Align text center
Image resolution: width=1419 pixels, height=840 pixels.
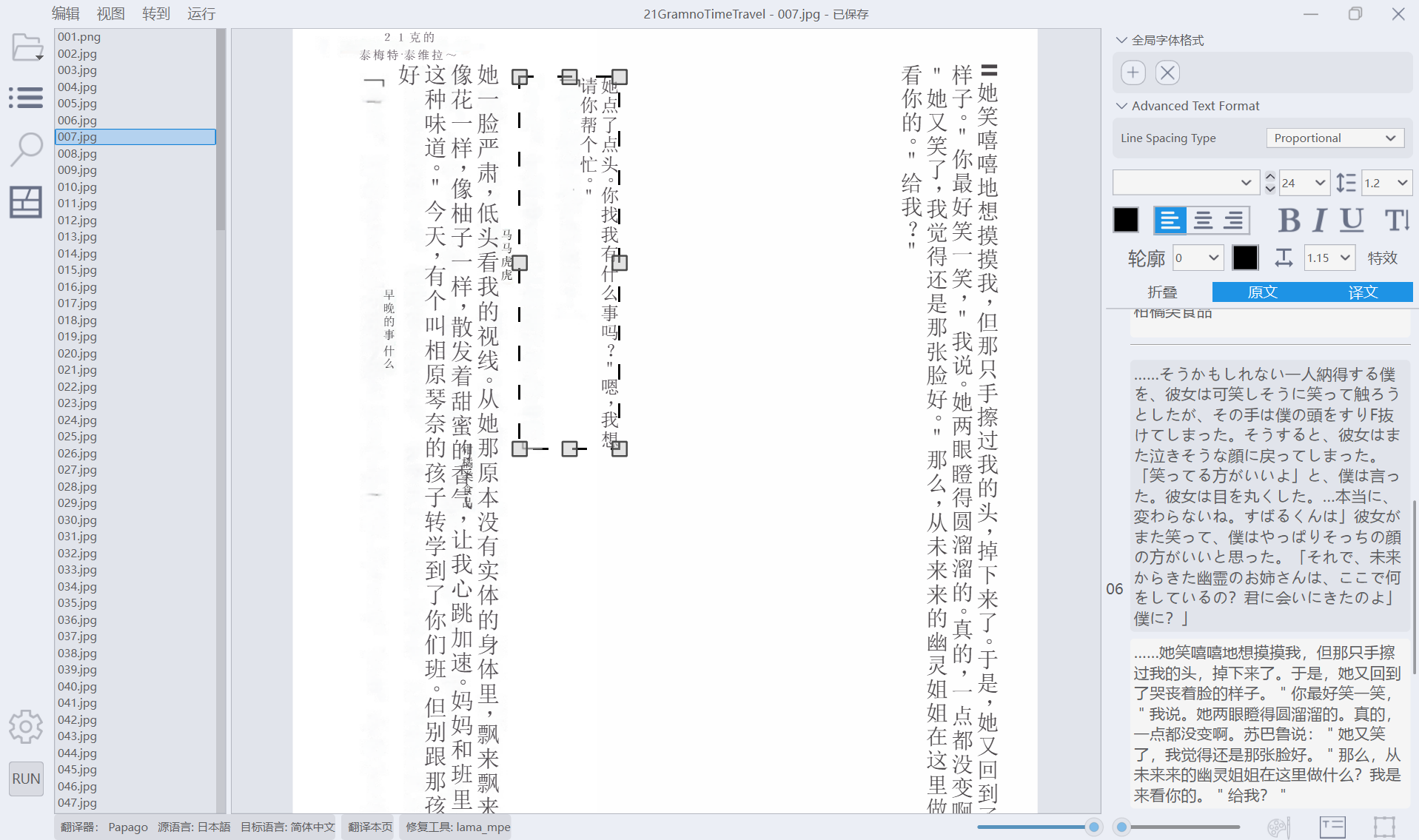[1203, 220]
